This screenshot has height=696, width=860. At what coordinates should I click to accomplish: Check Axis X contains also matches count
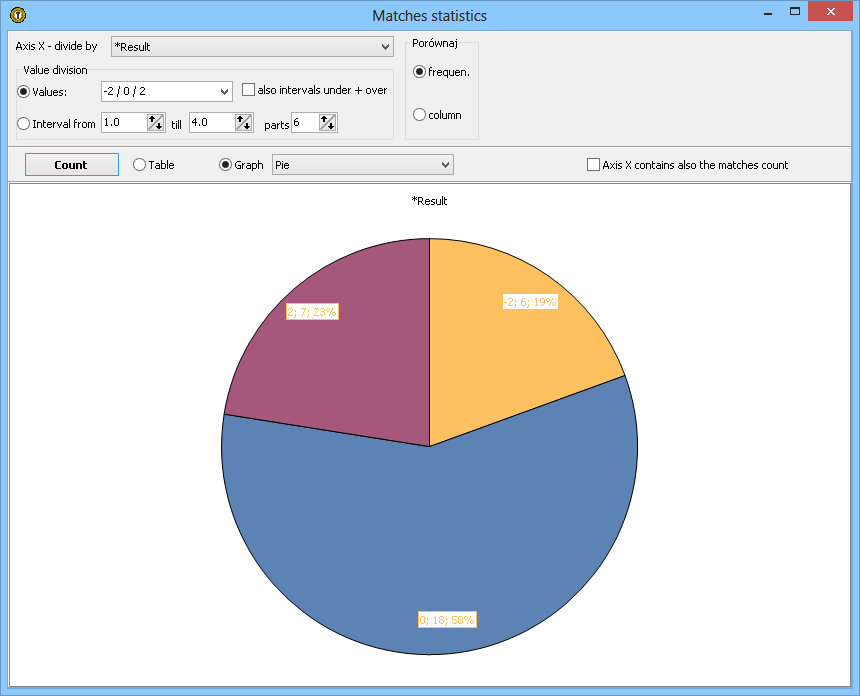pos(594,165)
